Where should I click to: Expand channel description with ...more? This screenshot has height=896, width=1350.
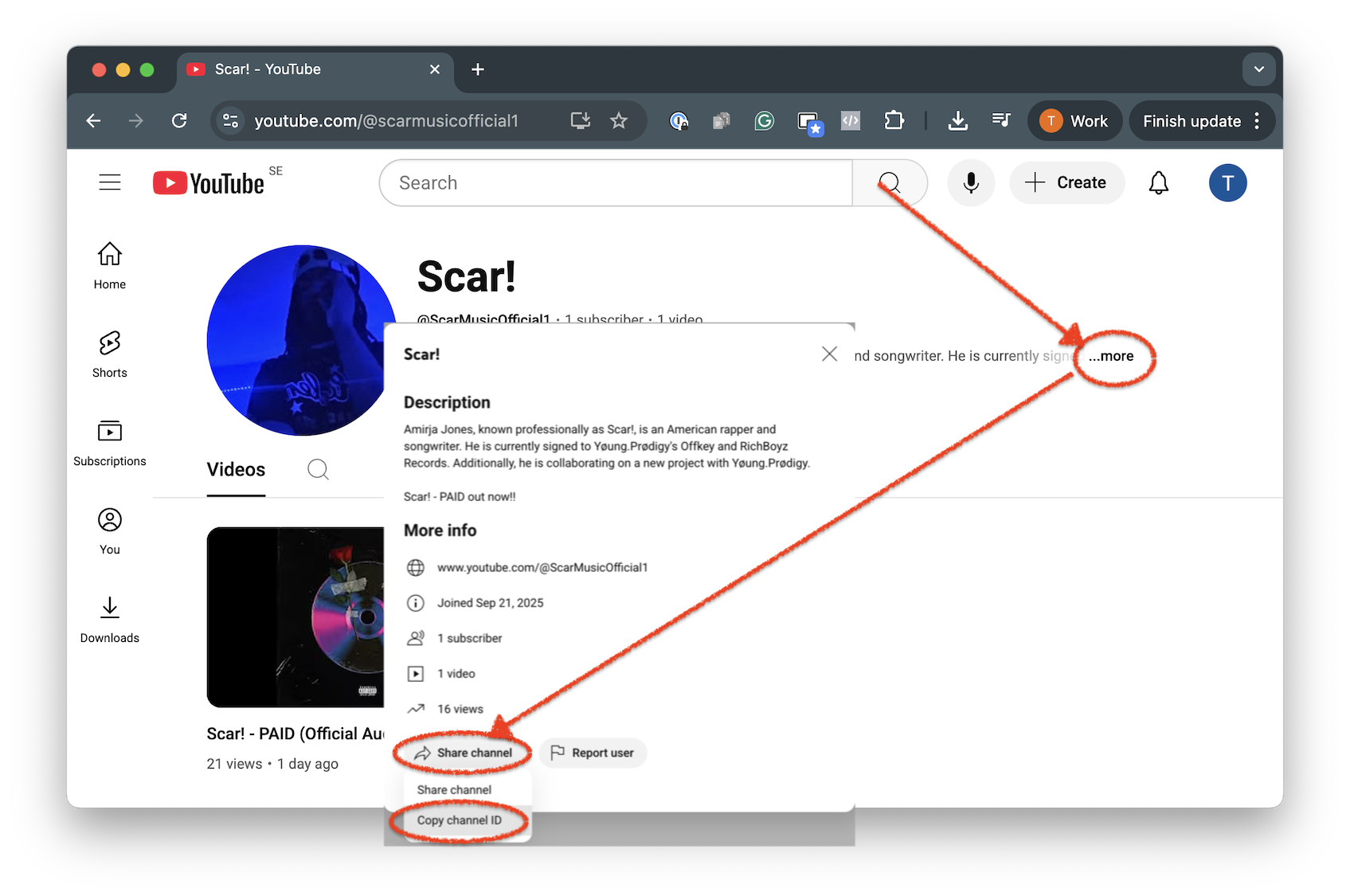coord(1111,356)
